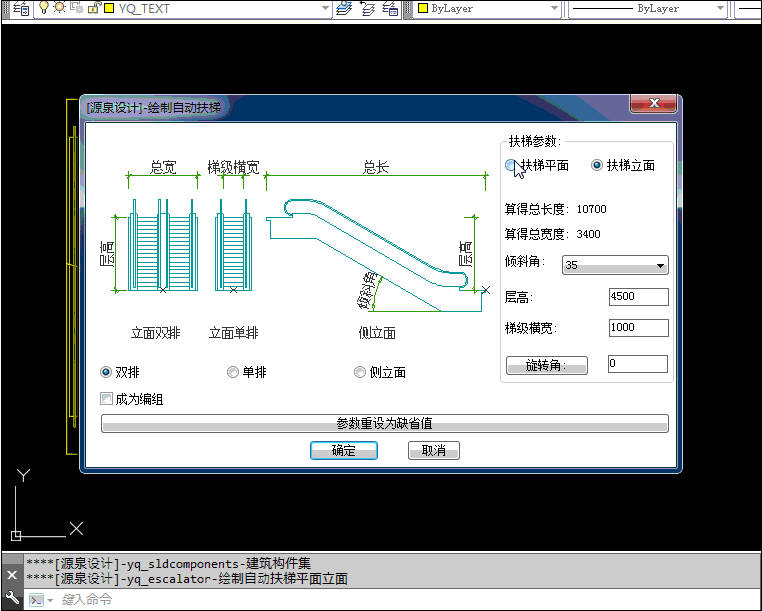
Task: Enable the 成为编组 checkbox
Action: (106, 399)
